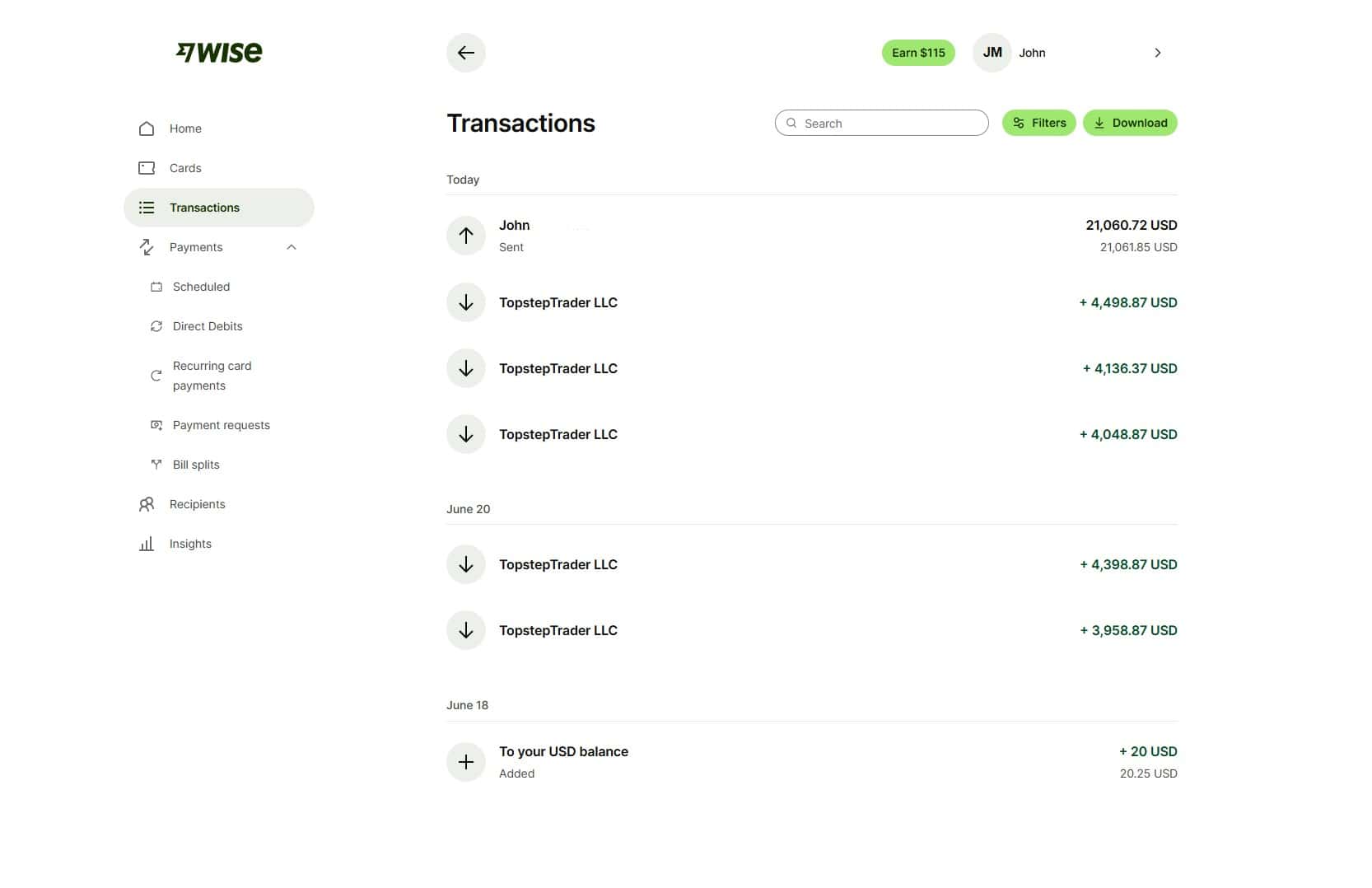This screenshot has width=1372, height=888.
Task: Open Cards from the sidebar
Action: 219,168
